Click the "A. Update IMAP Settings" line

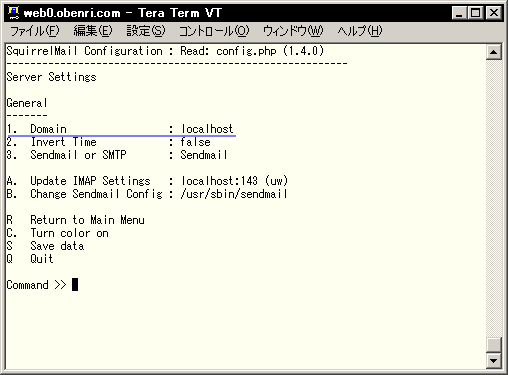pos(147,181)
